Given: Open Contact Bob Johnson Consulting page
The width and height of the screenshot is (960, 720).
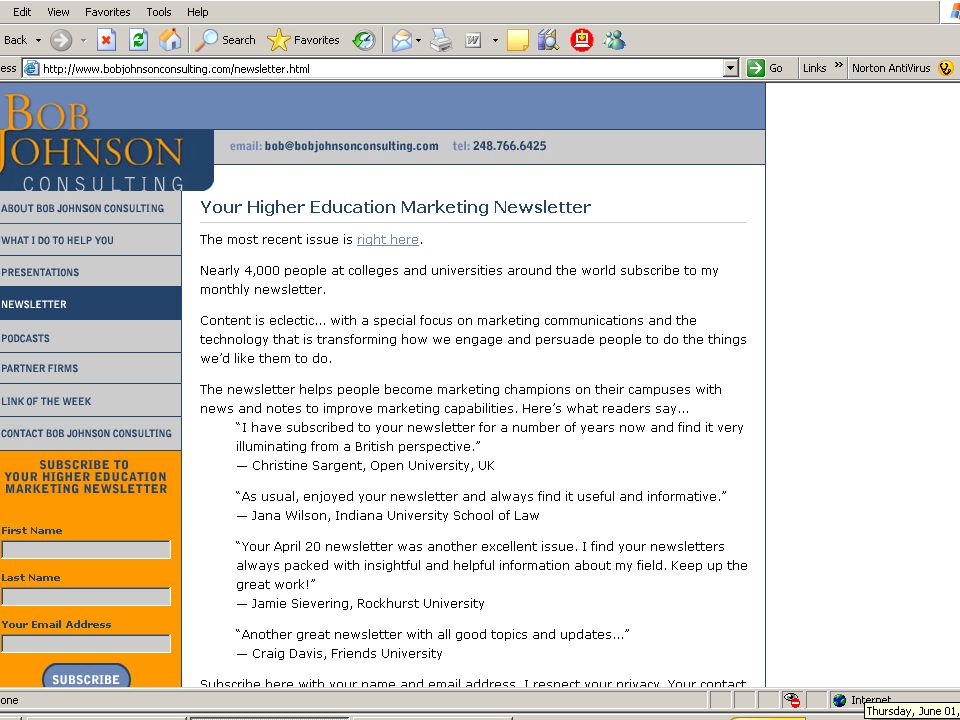Looking at the screenshot, I should coord(91,433).
